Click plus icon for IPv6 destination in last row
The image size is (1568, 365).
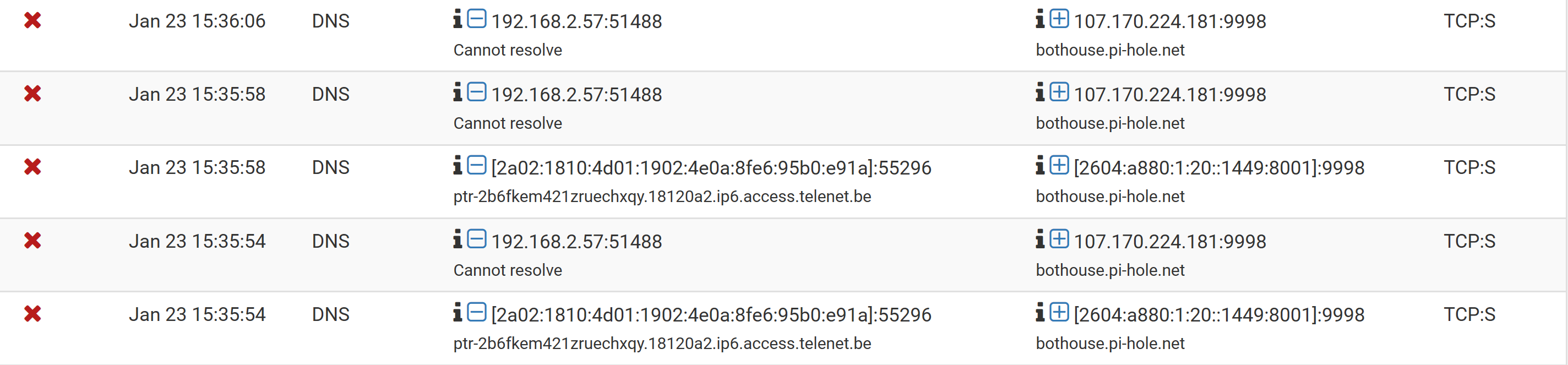(x=1059, y=312)
